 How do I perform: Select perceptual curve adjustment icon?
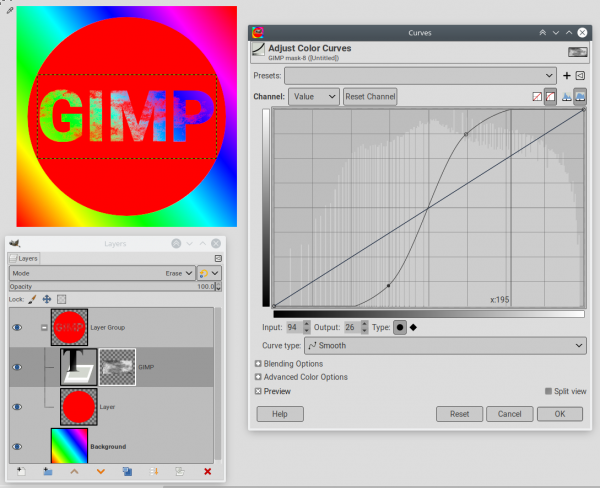551,97
